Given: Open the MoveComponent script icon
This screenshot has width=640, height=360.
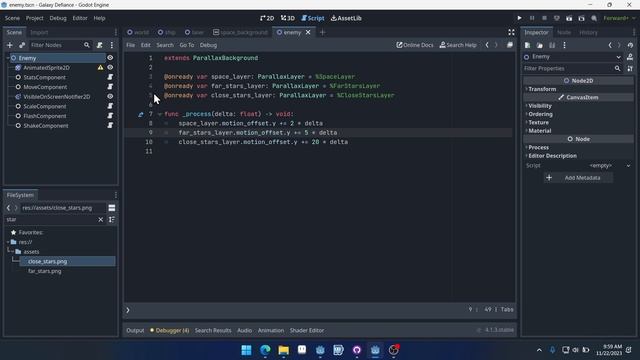Looking at the screenshot, I should pos(110,87).
